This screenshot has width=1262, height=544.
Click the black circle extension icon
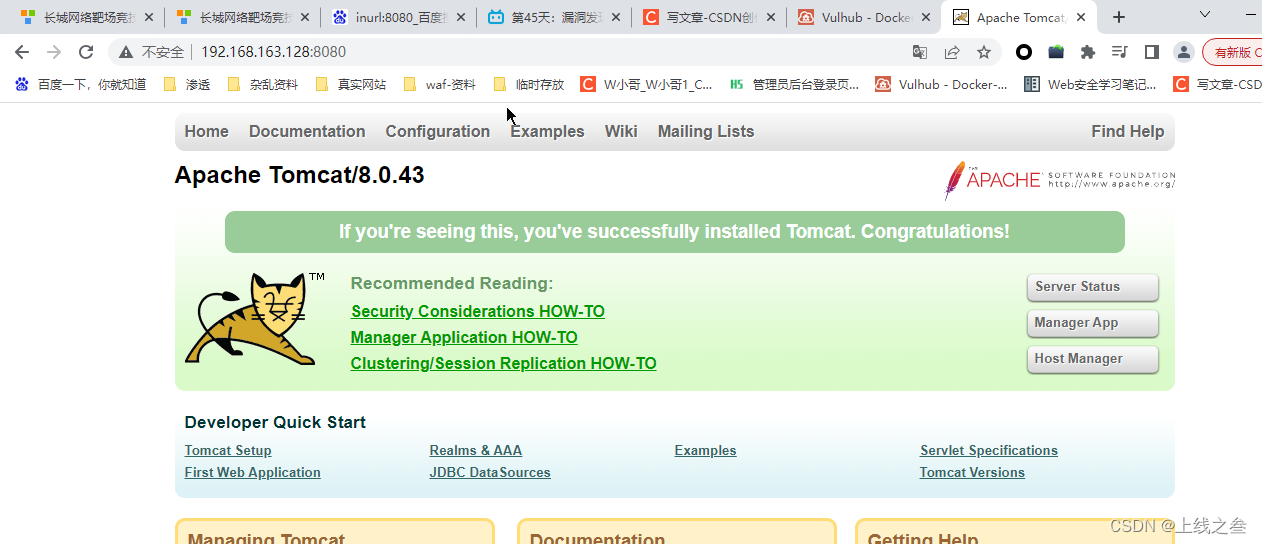point(1024,52)
